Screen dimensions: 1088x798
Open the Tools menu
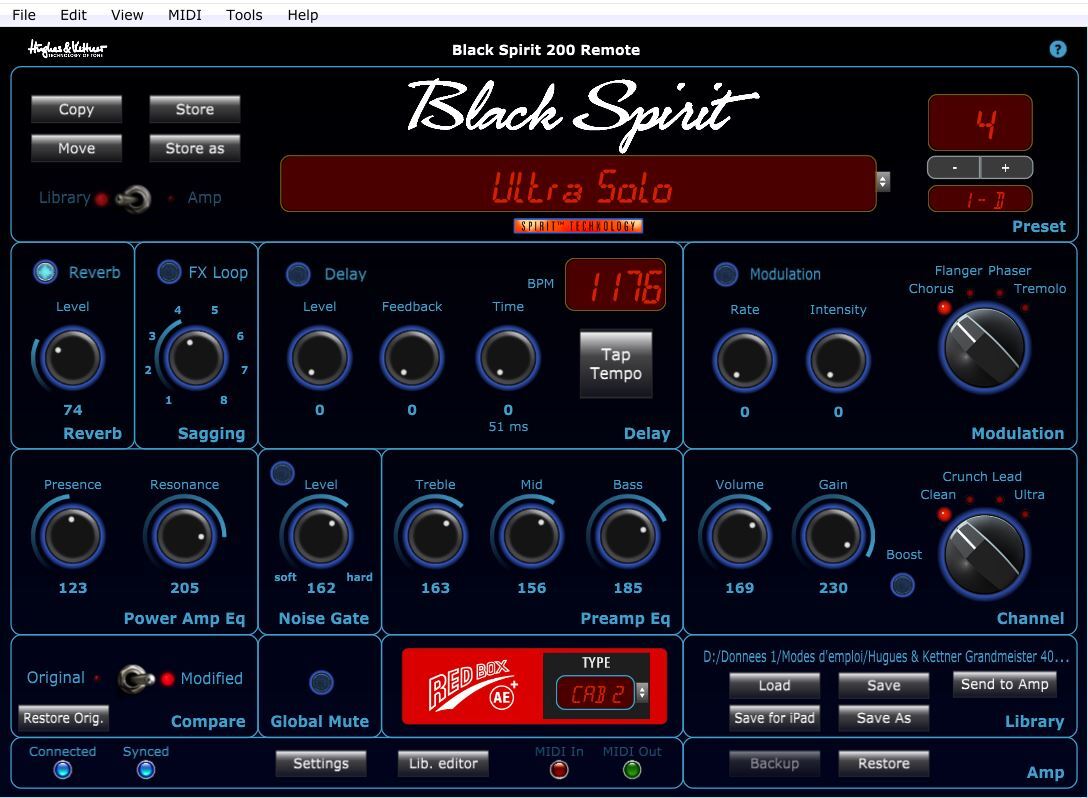click(x=244, y=15)
